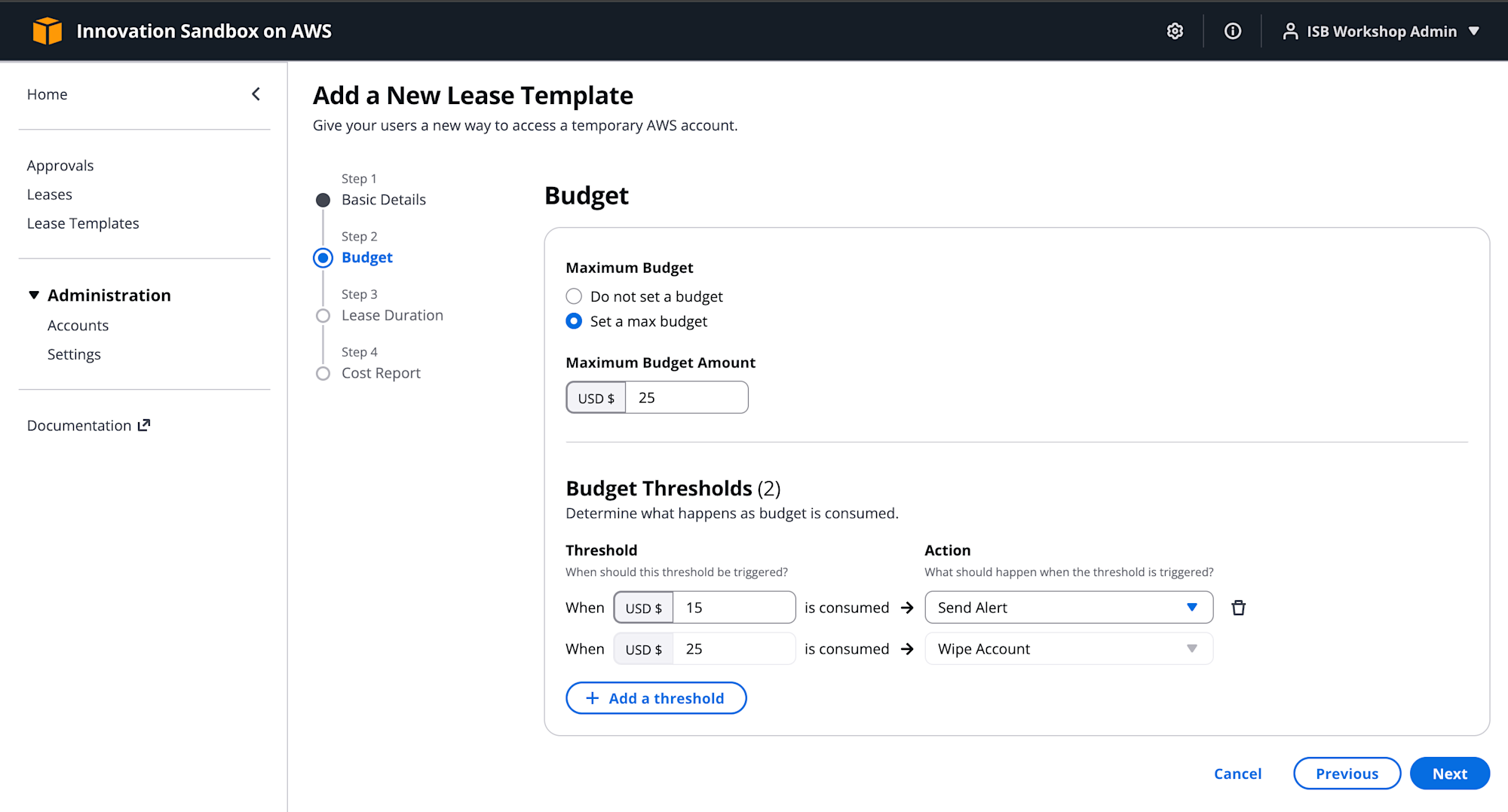Navigate to Approvals page
The height and width of the screenshot is (812, 1508).
click(x=60, y=165)
